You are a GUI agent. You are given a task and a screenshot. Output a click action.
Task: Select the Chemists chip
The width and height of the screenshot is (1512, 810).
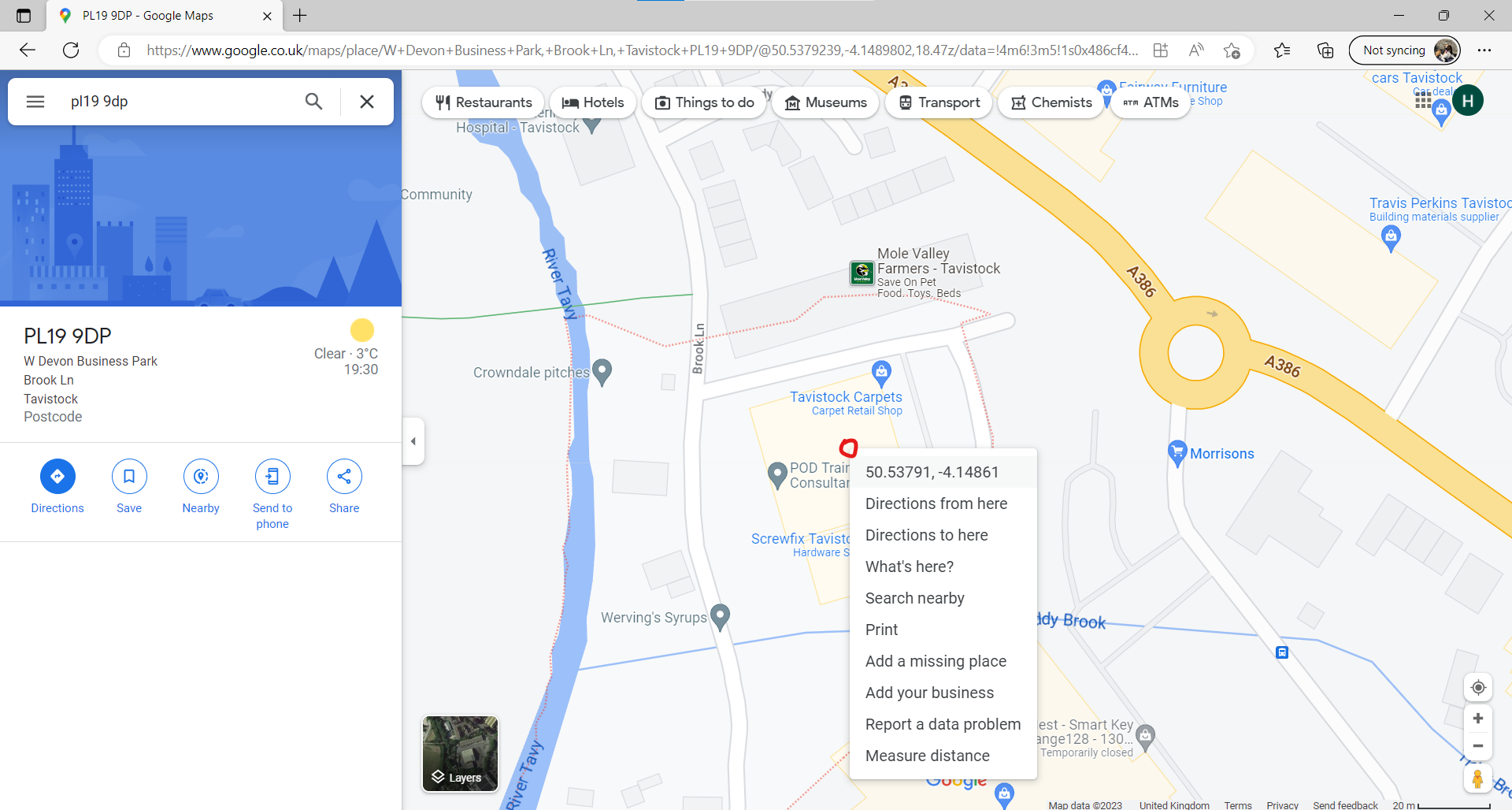[x=1051, y=102]
